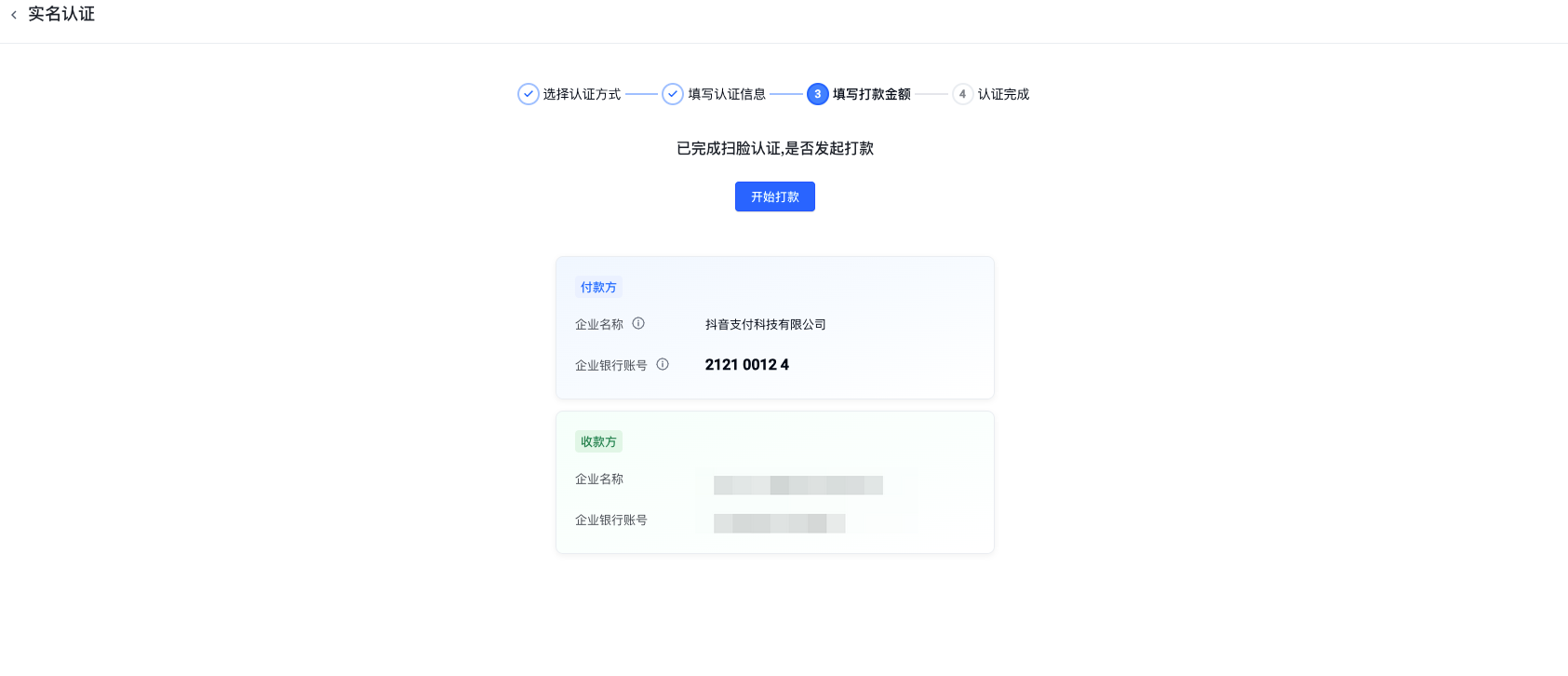
Task: Click the blurred payee bank account number
Action: click(779, 523)
